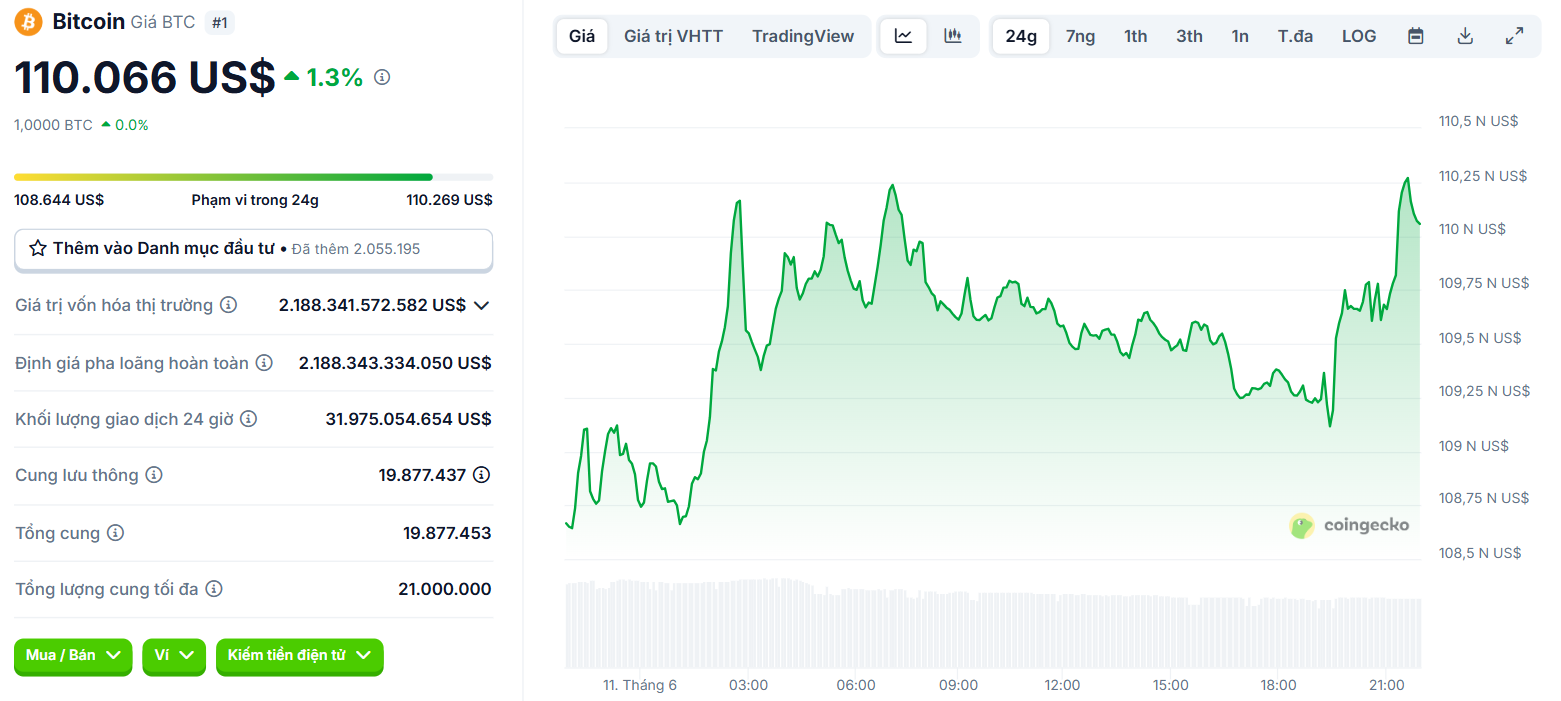Switch to the candlestick chart icon
Viewport: 1561px width, 701px height.
[x=953, y=36]
